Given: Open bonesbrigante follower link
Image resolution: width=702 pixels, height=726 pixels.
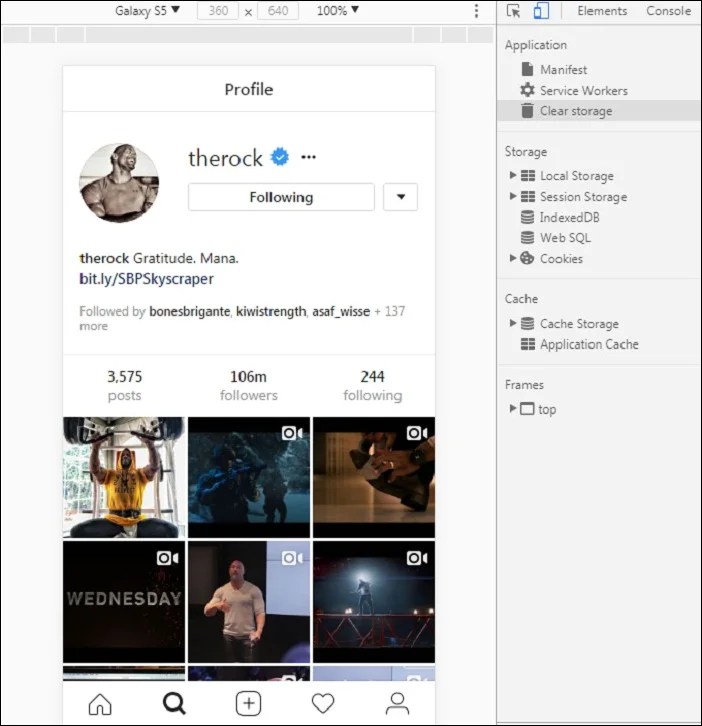Looking at the screenshot, I should tap(189, 312).
